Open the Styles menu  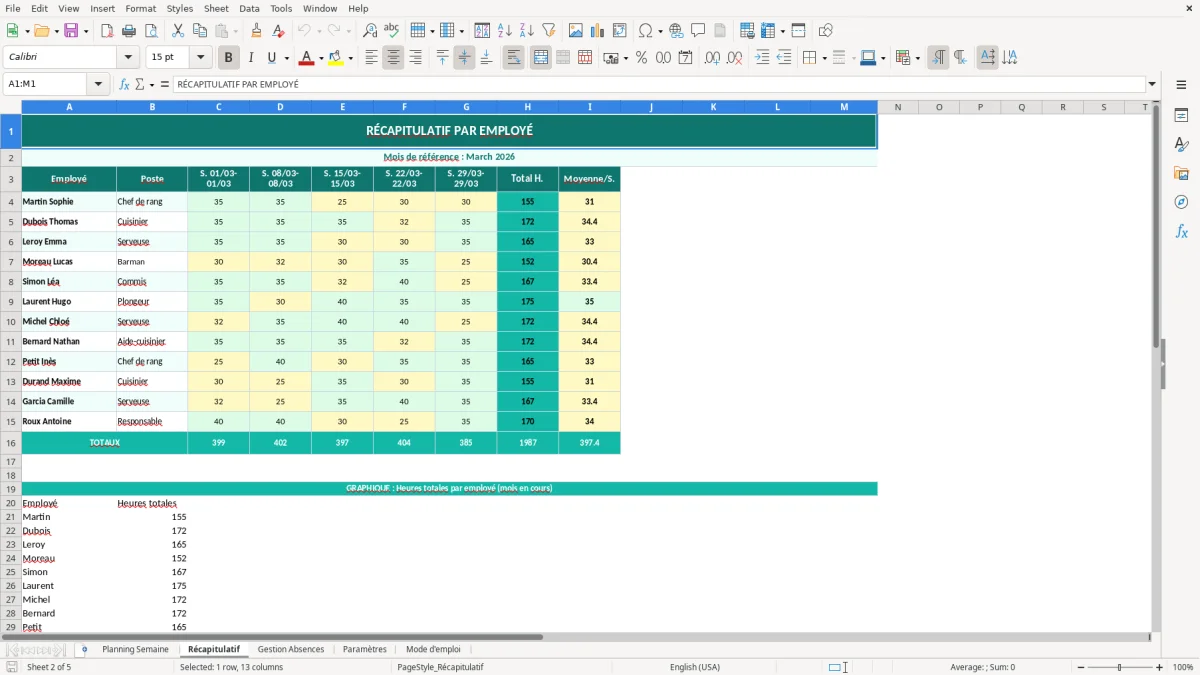point(180,8)
